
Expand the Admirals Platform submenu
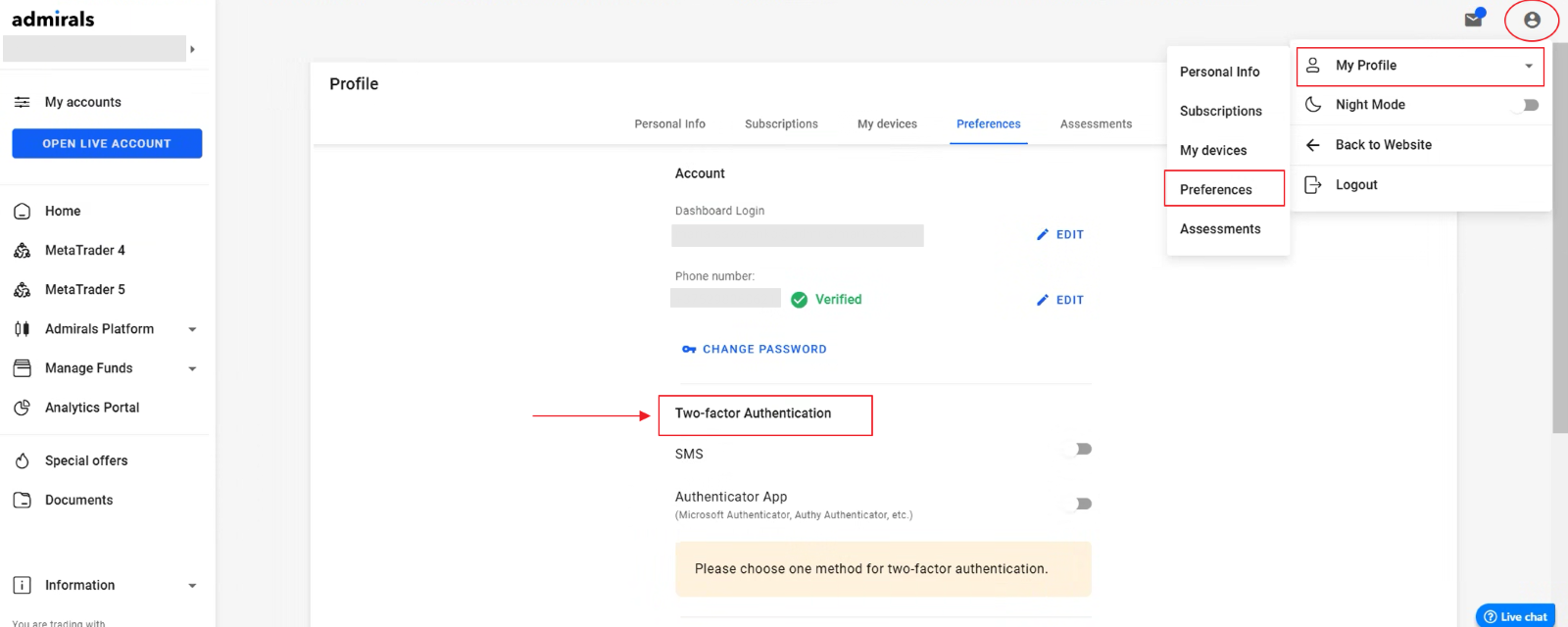[192, 329]
